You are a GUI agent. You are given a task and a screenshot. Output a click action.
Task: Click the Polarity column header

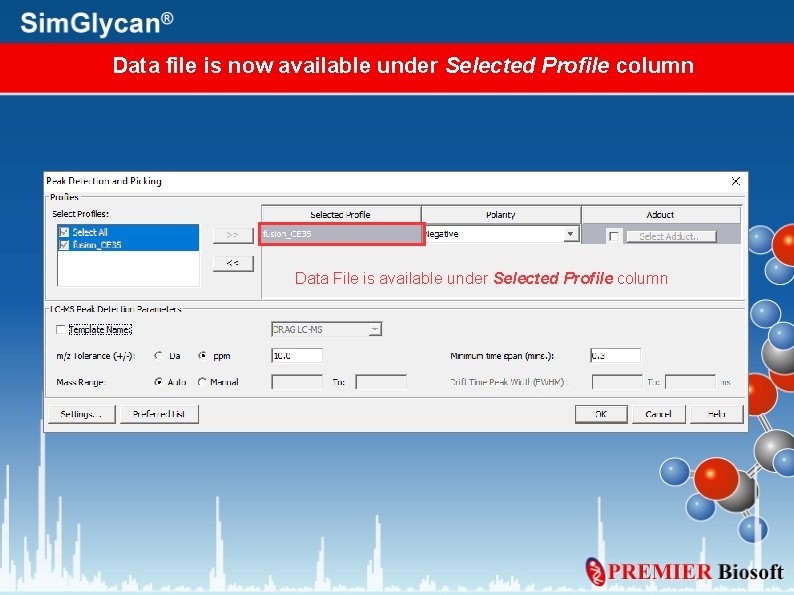(x=500, y=215)
